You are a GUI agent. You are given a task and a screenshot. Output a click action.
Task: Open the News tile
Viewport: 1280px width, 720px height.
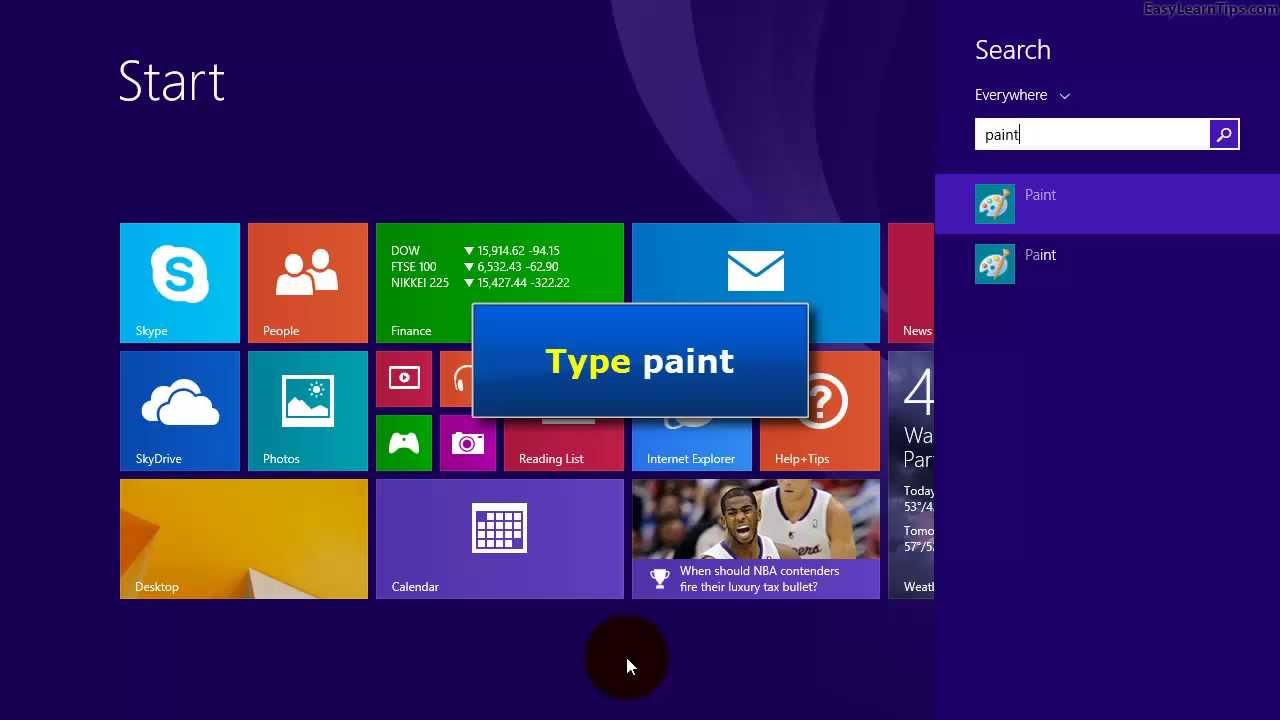(x=911, y=283)
